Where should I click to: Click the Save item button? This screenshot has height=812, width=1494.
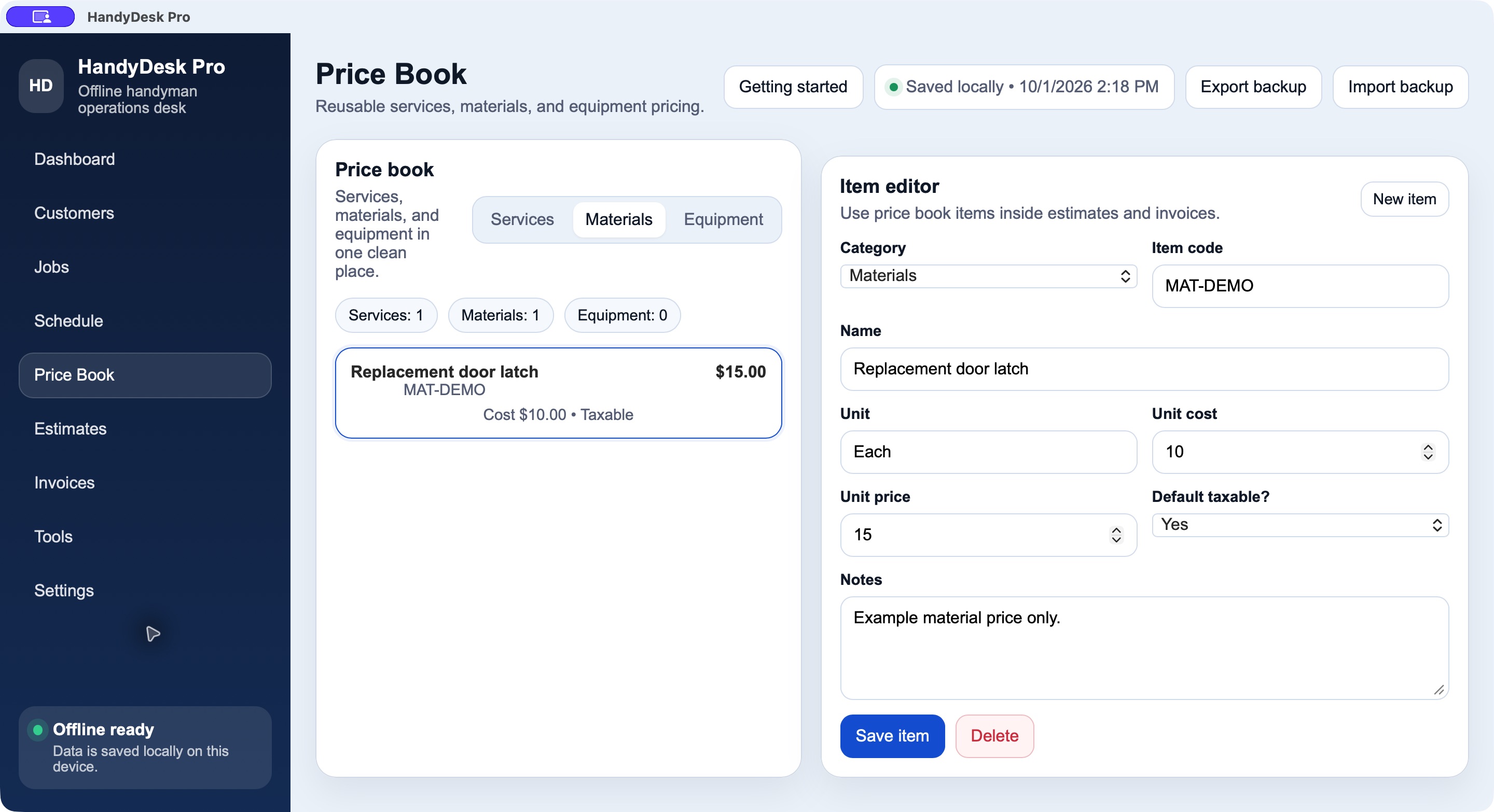892,736
